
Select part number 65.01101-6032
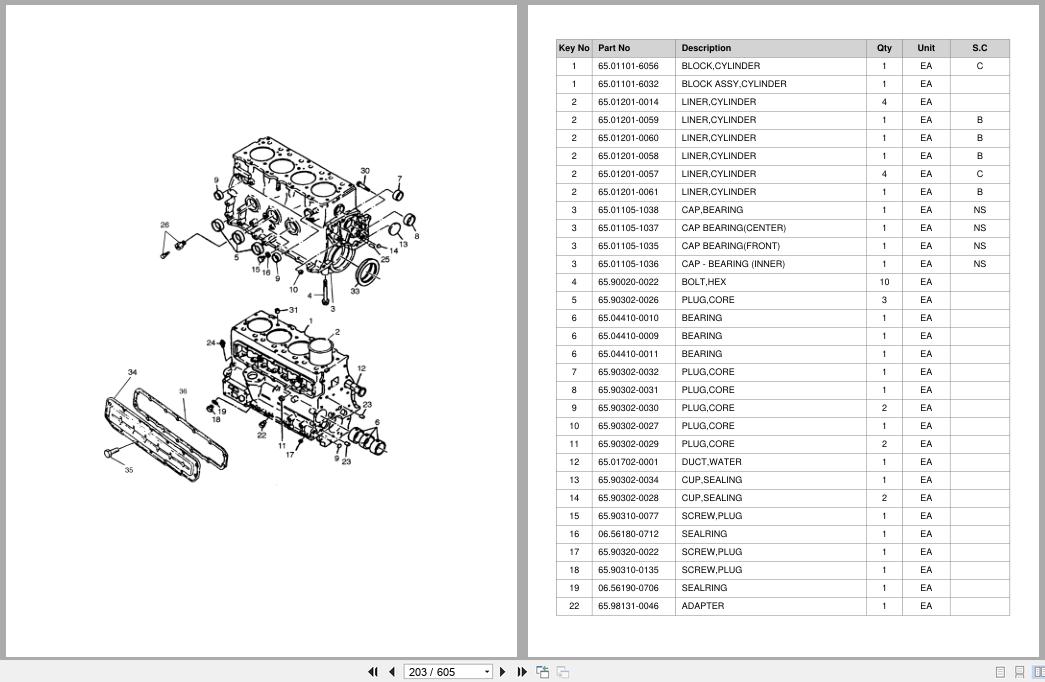click(x=628, y=84)
